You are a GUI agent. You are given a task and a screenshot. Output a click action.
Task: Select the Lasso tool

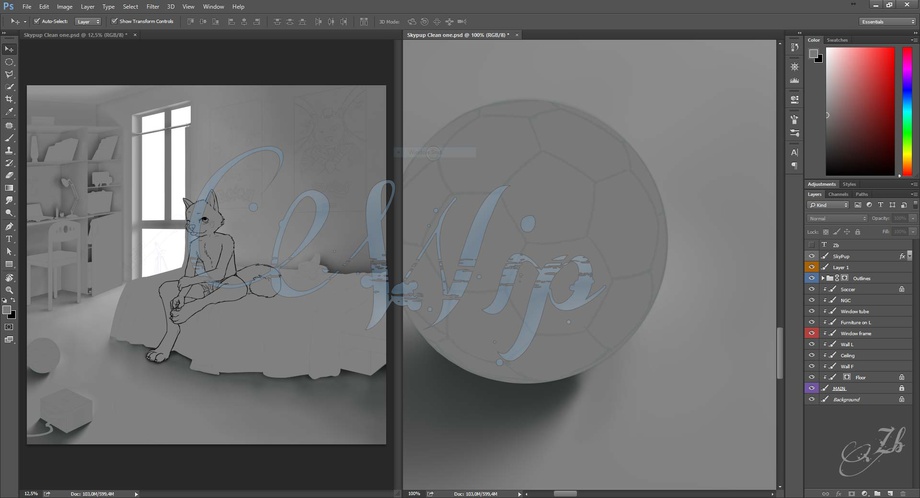tap(9, 74)
